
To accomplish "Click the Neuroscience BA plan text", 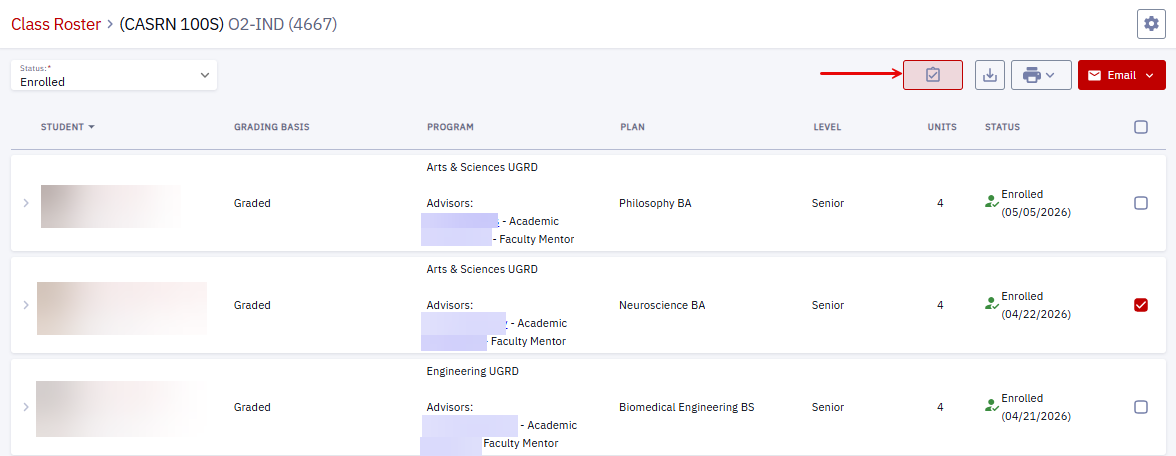I will [x=662, y=305].
